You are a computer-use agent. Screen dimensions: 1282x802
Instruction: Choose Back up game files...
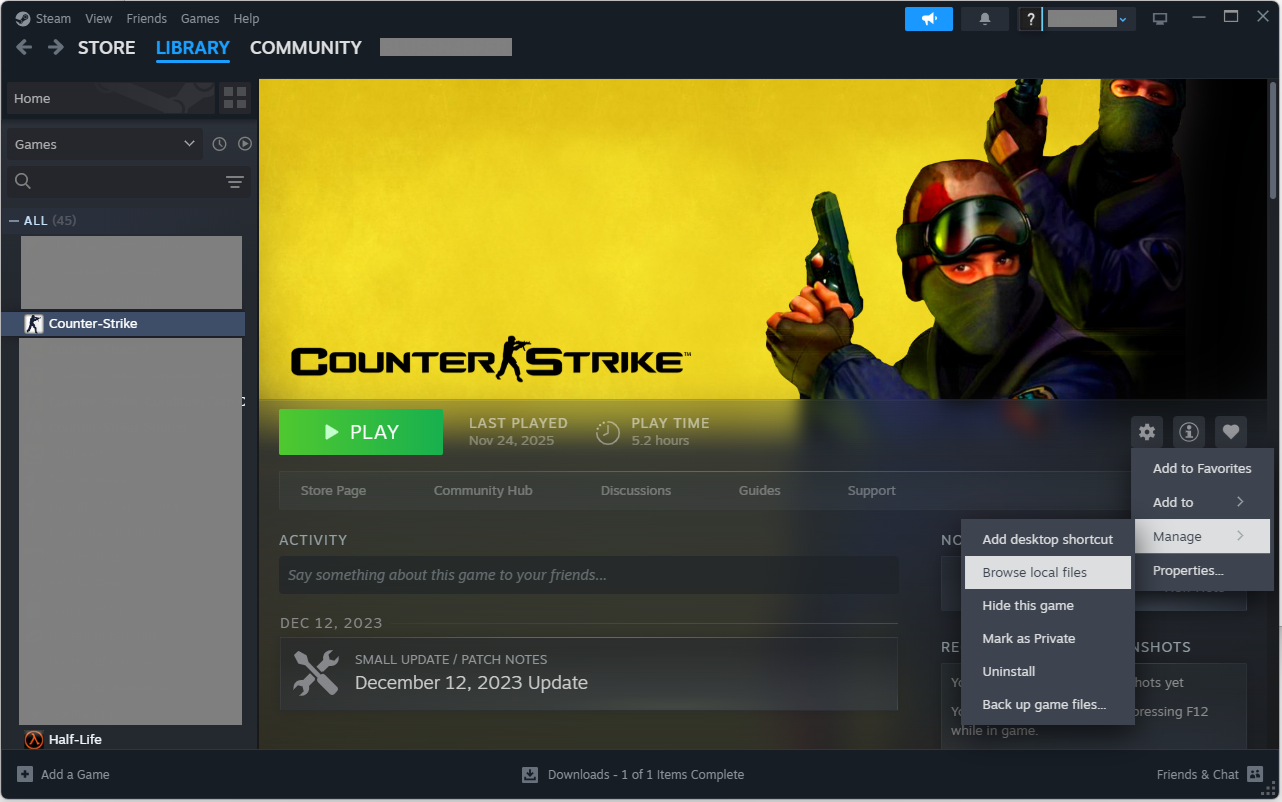[1047, 704]
